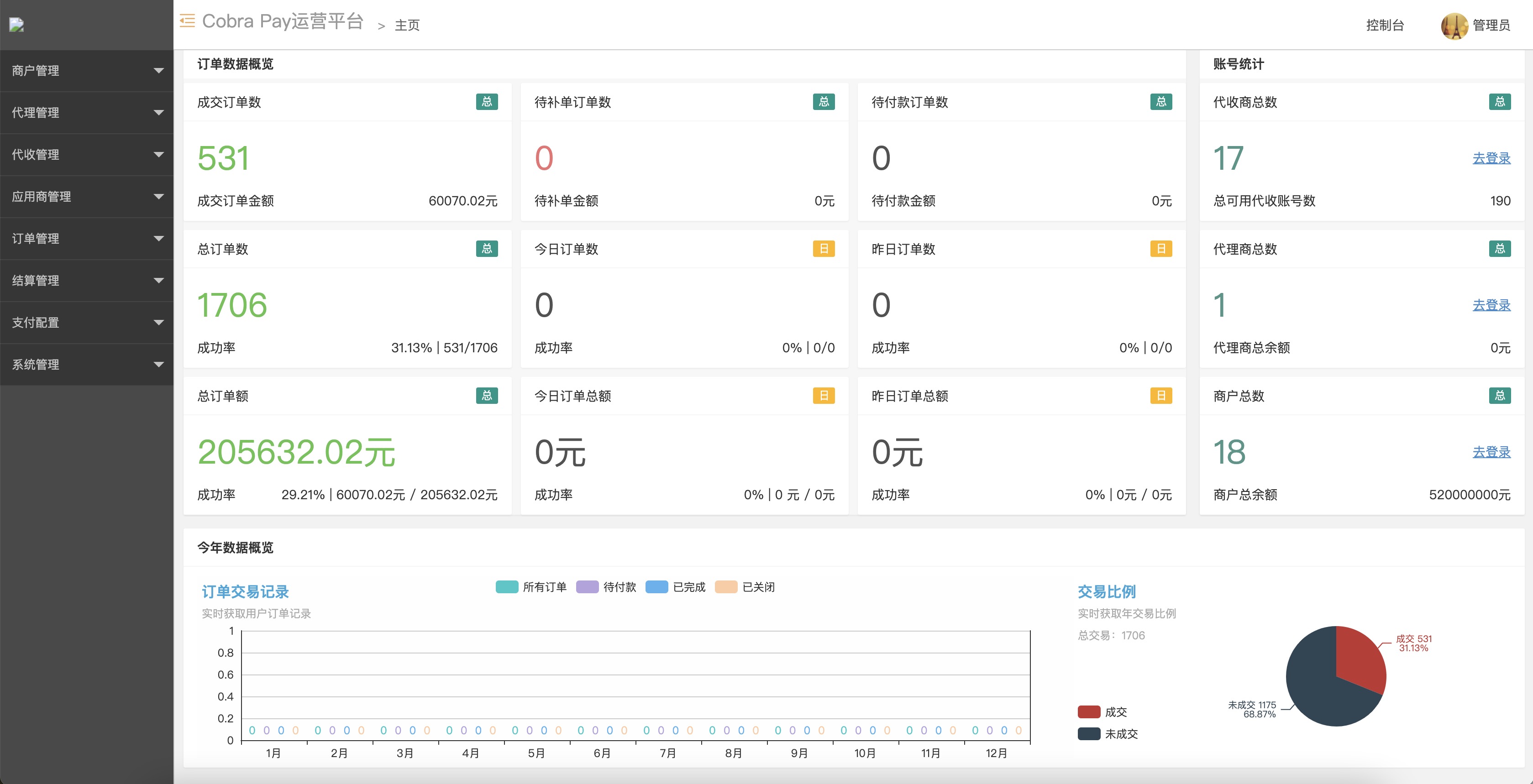
Task: Expand the 商户管理 menu arrow
Action: point(158,71)
